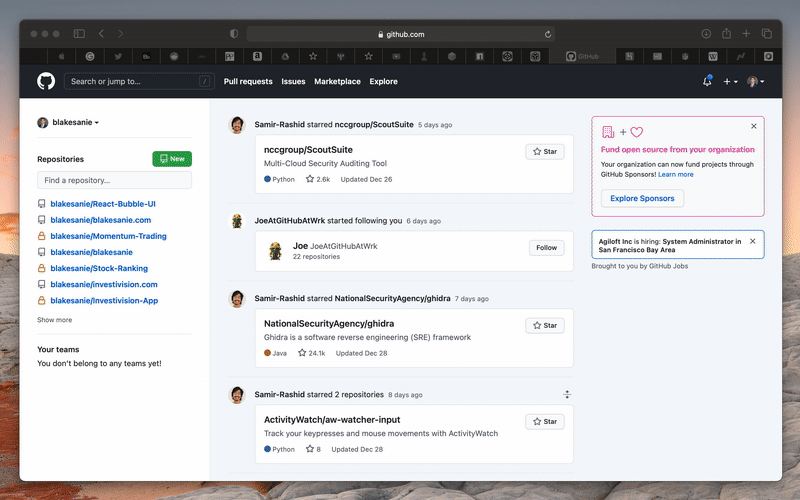Click Samir-Rashid's avatar on ScoutSuite event

click(x=237, y=124)
